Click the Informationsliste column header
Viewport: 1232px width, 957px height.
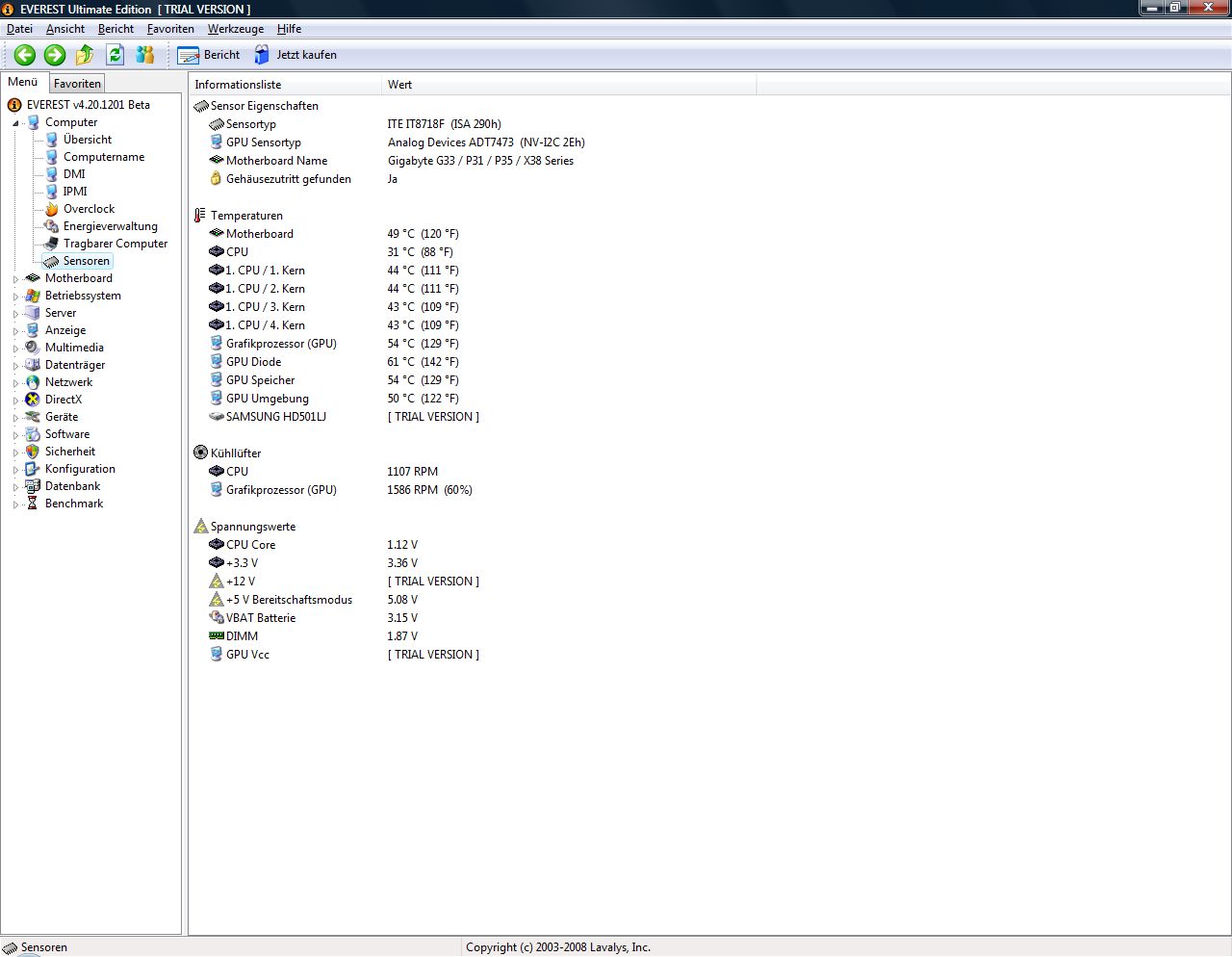[238, 85]
